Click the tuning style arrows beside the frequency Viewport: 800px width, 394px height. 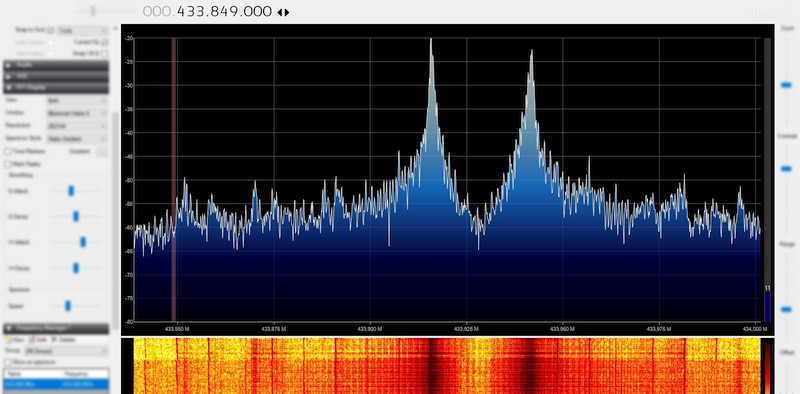tap(283, 12)
